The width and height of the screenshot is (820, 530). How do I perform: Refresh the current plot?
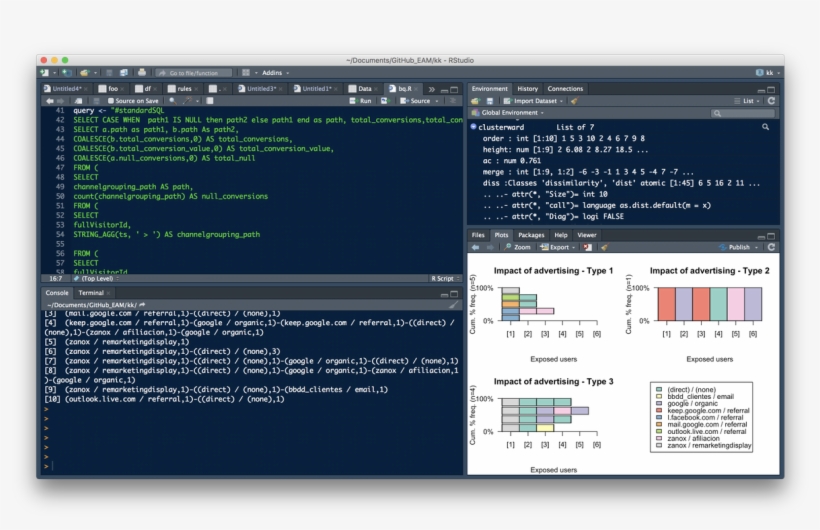tap(771, 247)
